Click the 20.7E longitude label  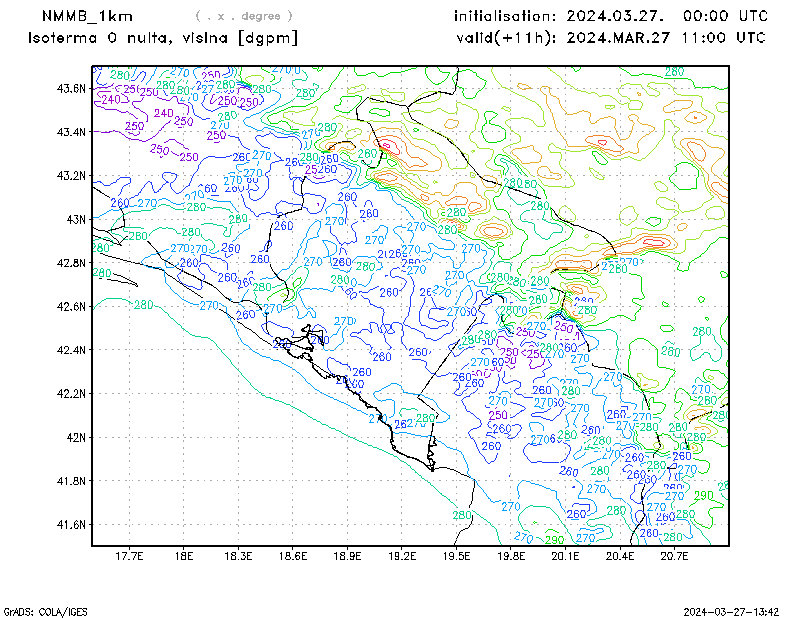674,556
